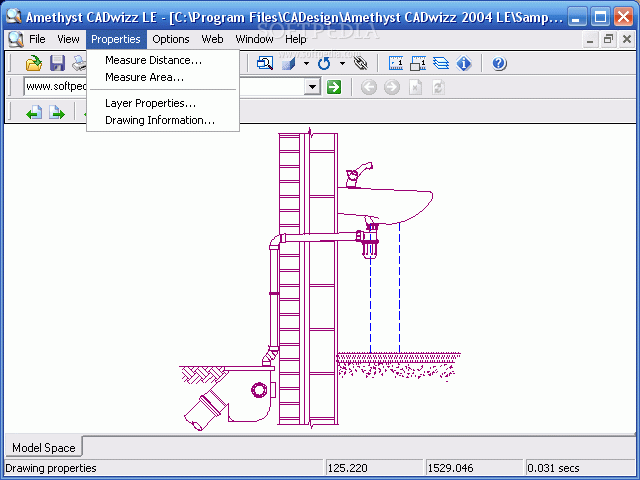Click the green Go arrow button
This screenshot has height=480, width=640.
coord(334,87)
